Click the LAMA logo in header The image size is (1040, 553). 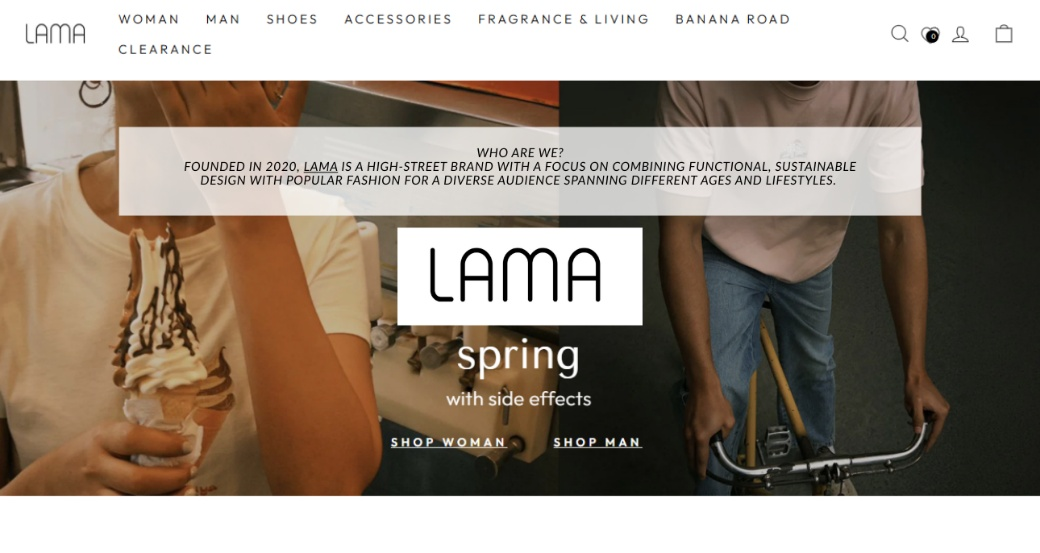(56, 34)
